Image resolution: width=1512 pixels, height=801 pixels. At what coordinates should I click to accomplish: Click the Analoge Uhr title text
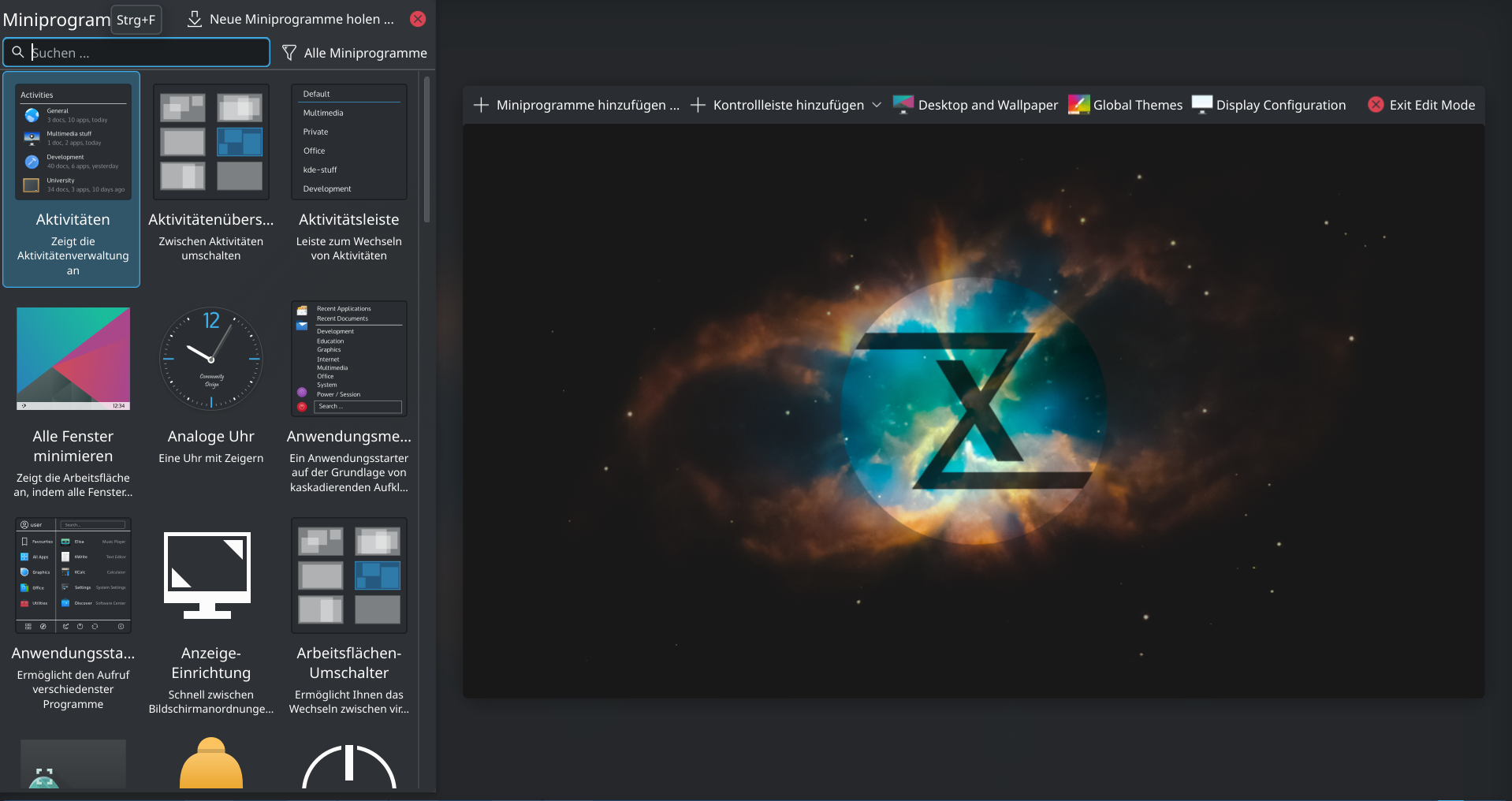point(211,437)
